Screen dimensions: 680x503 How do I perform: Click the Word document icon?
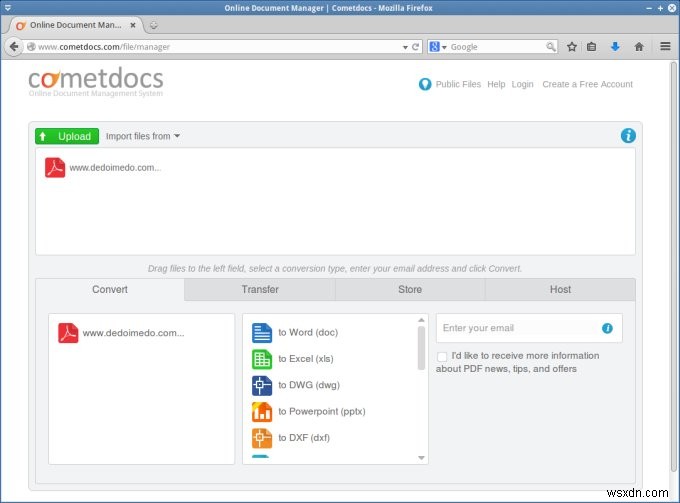(x=262, y=333)
